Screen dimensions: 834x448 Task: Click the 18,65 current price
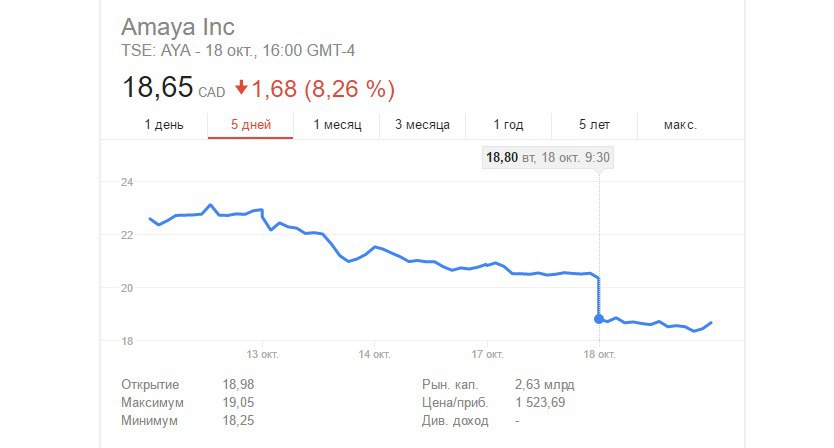click(157, 88)
